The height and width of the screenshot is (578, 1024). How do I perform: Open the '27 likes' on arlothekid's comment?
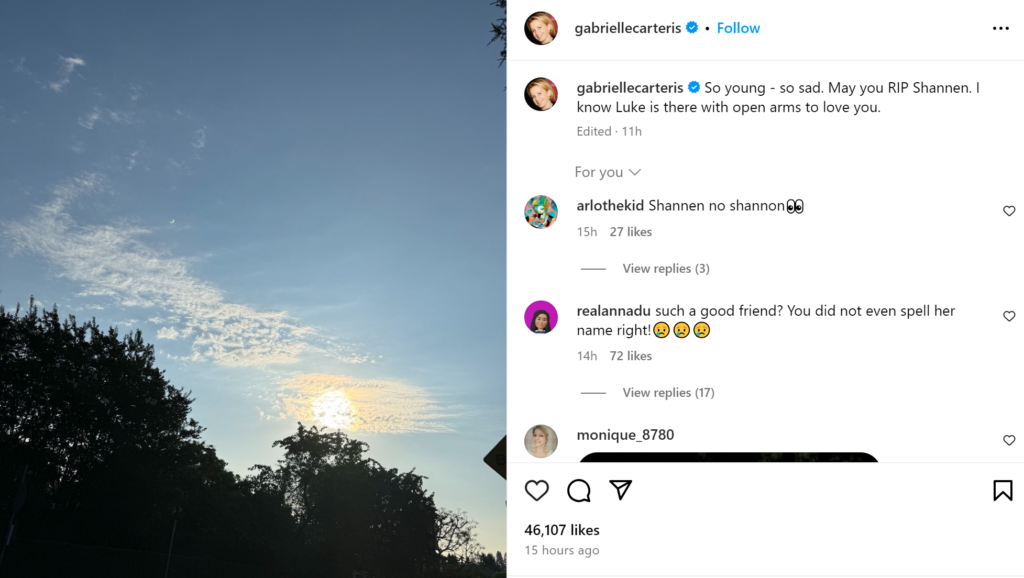click(x=630, y=232)
